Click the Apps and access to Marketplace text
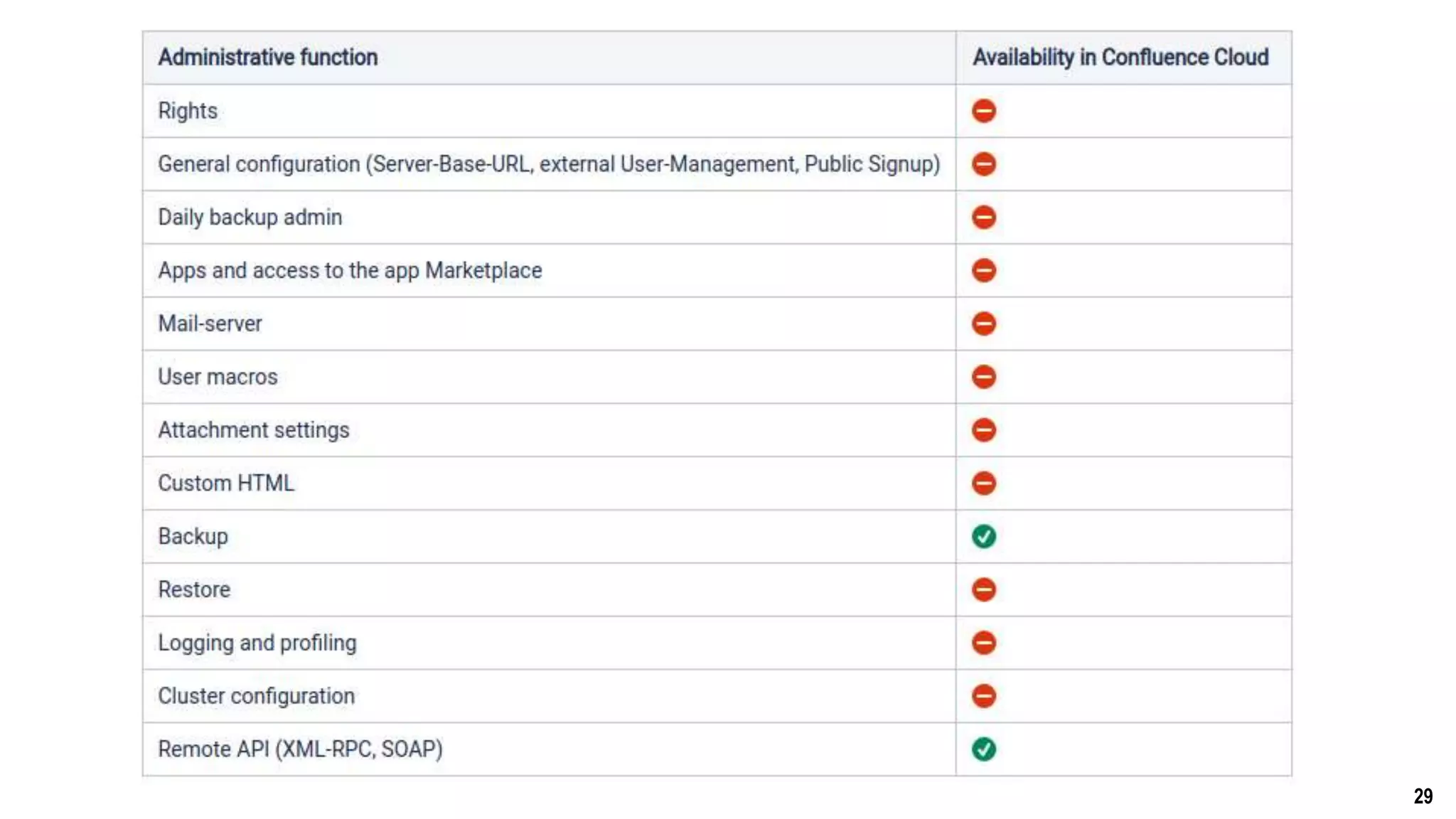Image resolution: width=1456 pixels, height=819 pixels. (350, 270)
